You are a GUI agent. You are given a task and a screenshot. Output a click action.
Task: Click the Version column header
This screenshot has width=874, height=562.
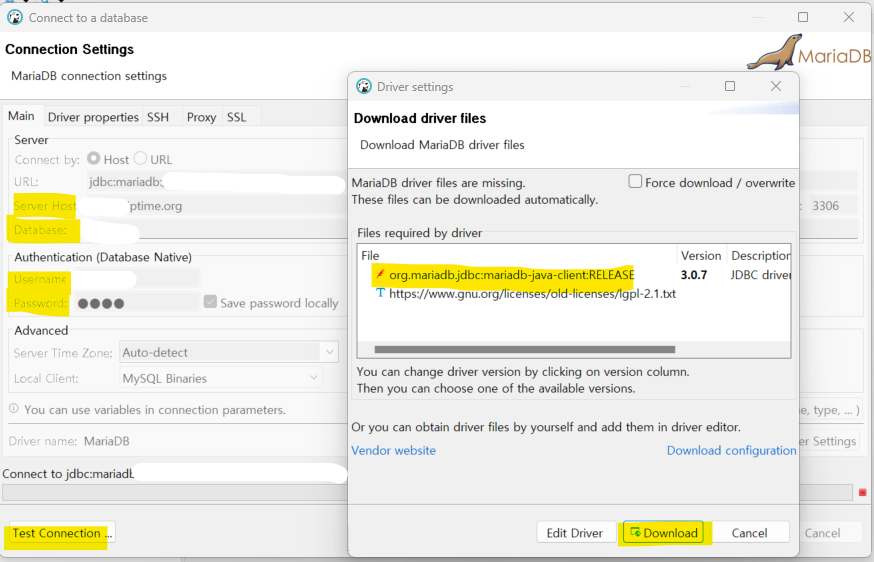pyautogui.click(x=701, y=255)
